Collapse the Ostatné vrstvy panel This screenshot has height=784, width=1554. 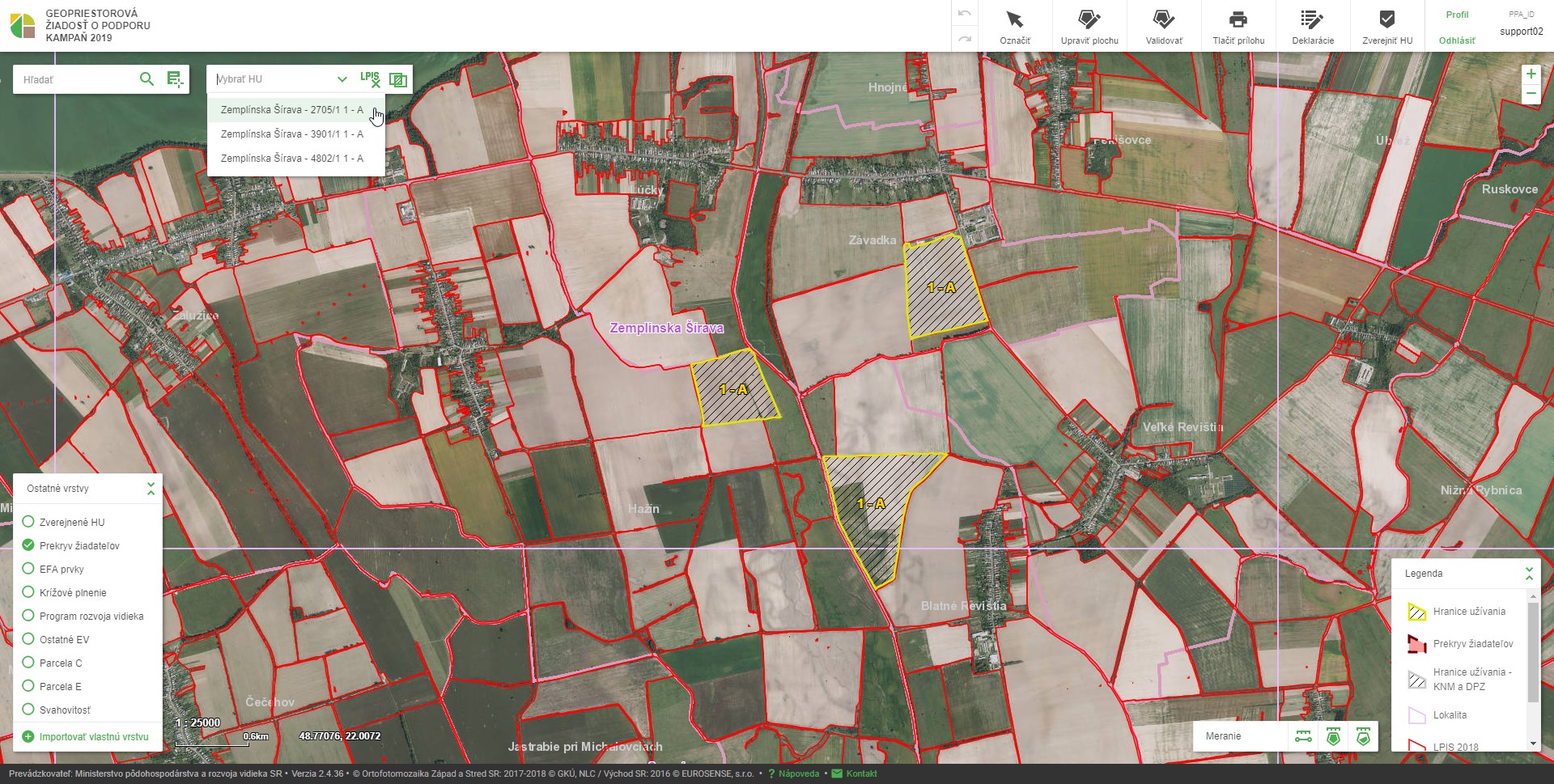pos(151,489)
